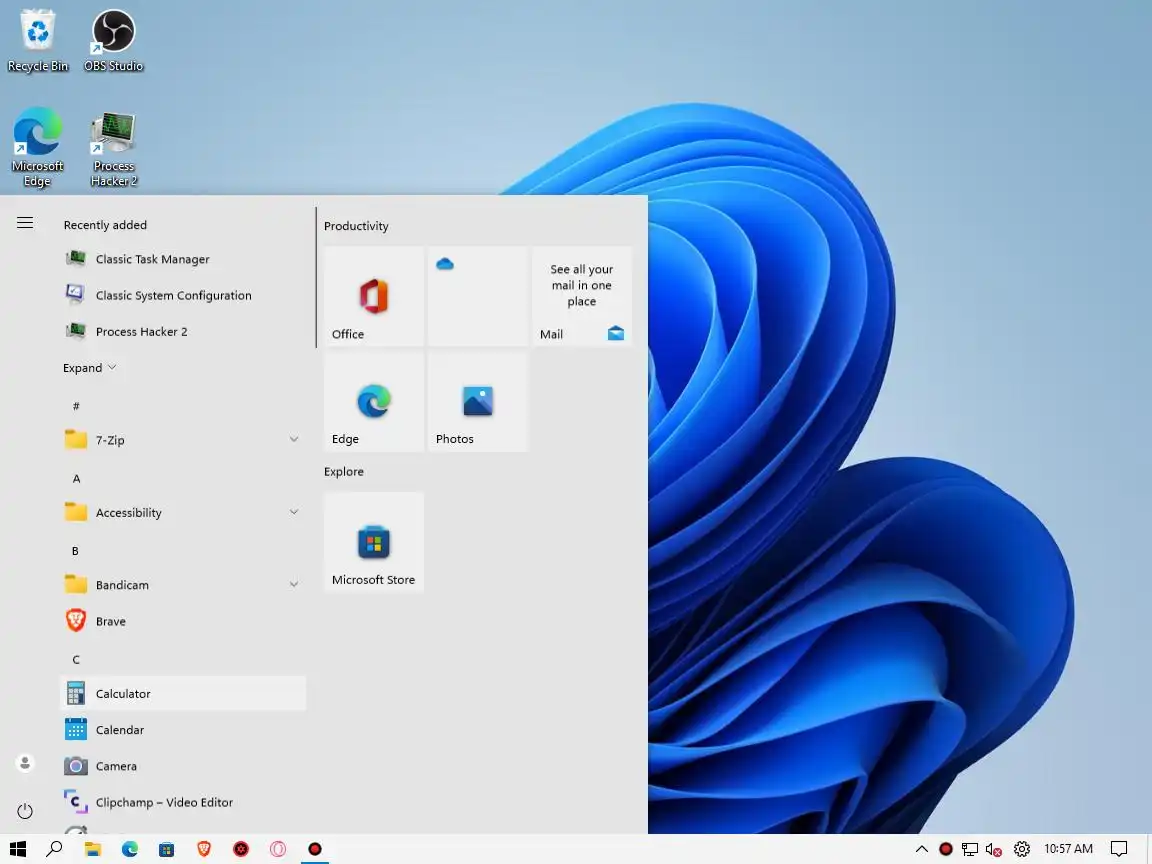
Task: Open the Bandicam folder icon
Action: click(76, 585)
